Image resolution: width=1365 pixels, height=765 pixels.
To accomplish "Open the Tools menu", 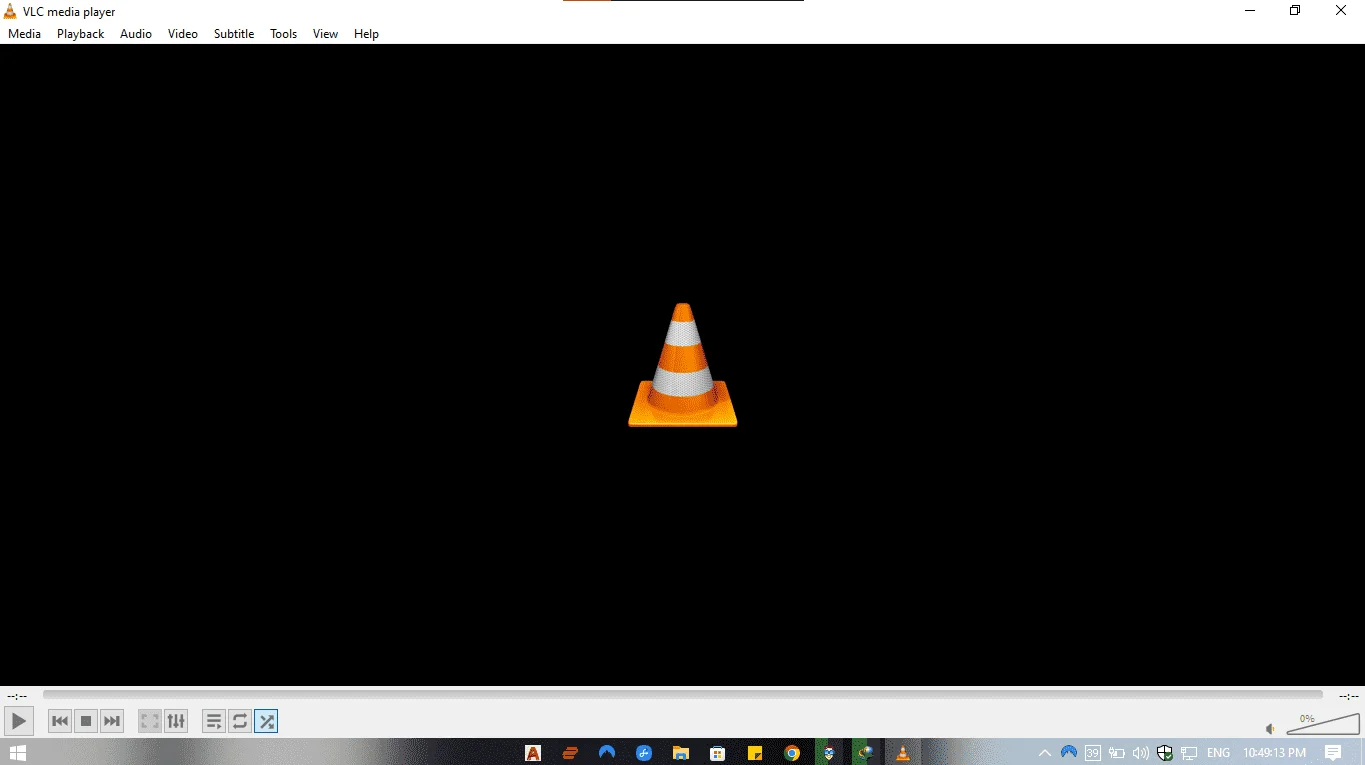I will pyautogui.click(x=284, y=34).
